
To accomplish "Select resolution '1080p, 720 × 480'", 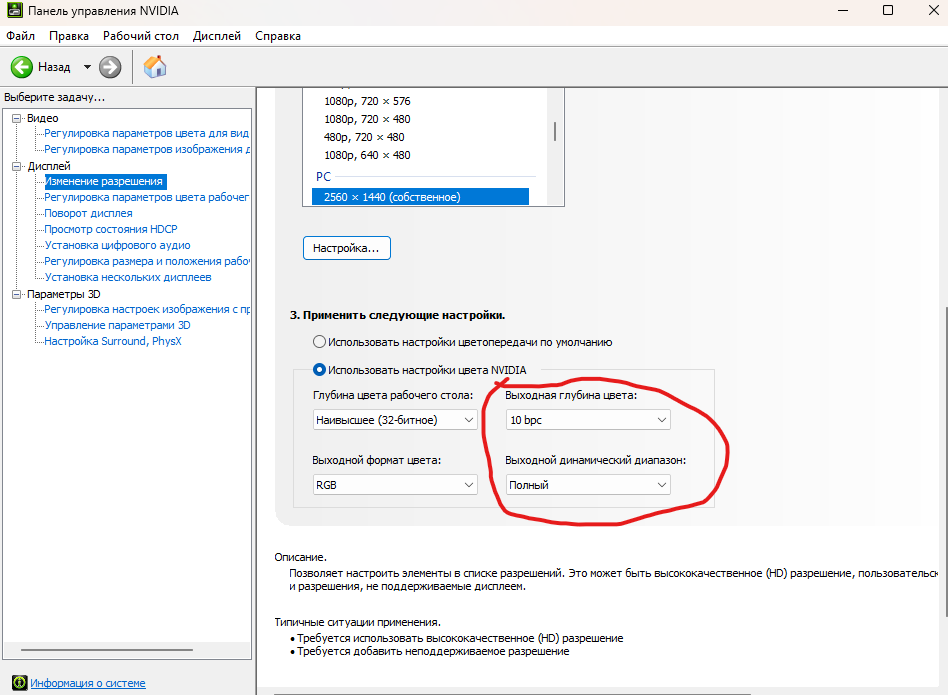I will [367, 119].
